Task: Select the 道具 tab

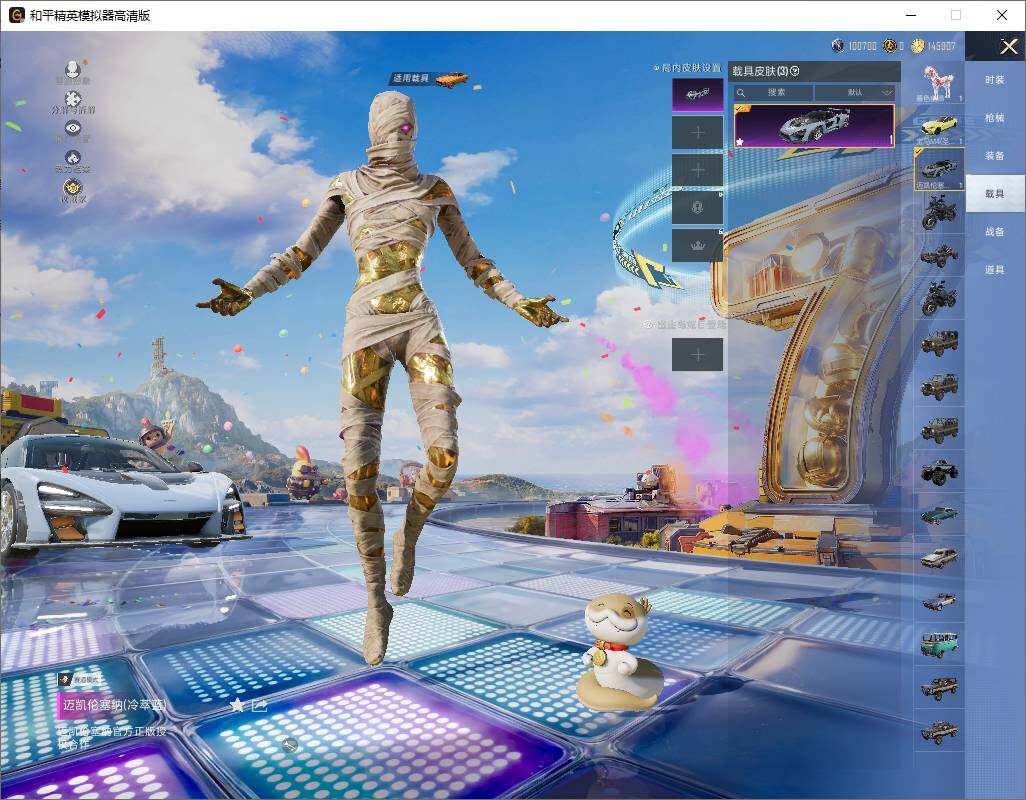Action: click(x=994, y=270)
